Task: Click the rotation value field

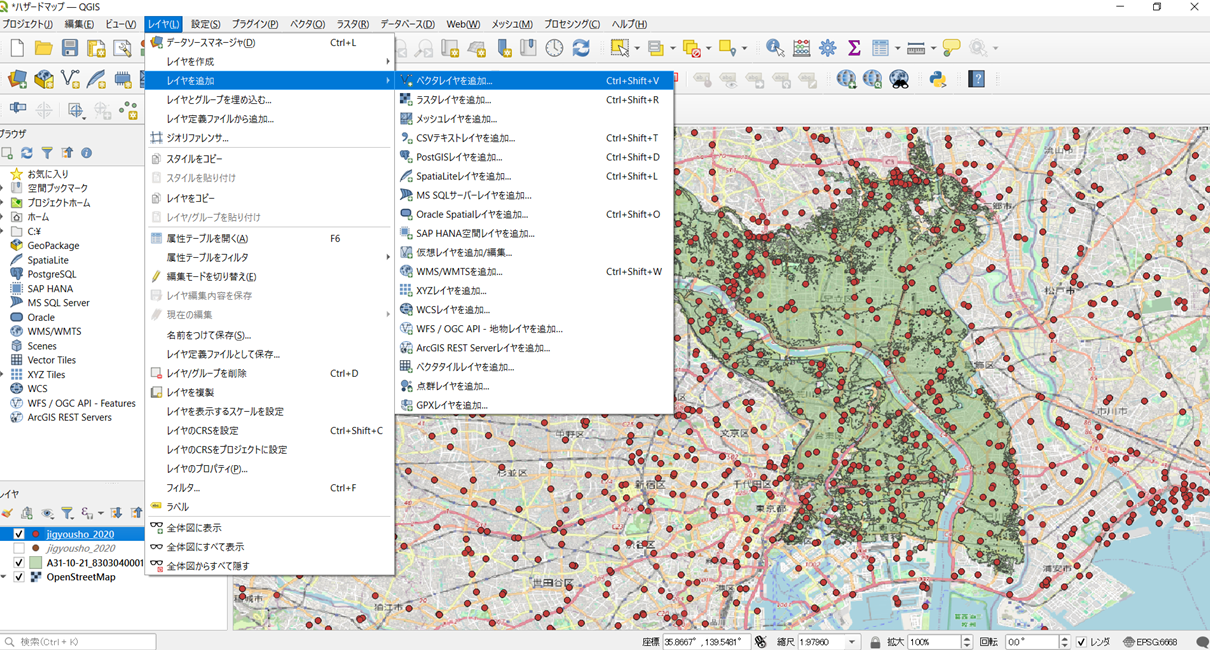Action: coord(1033,642)
